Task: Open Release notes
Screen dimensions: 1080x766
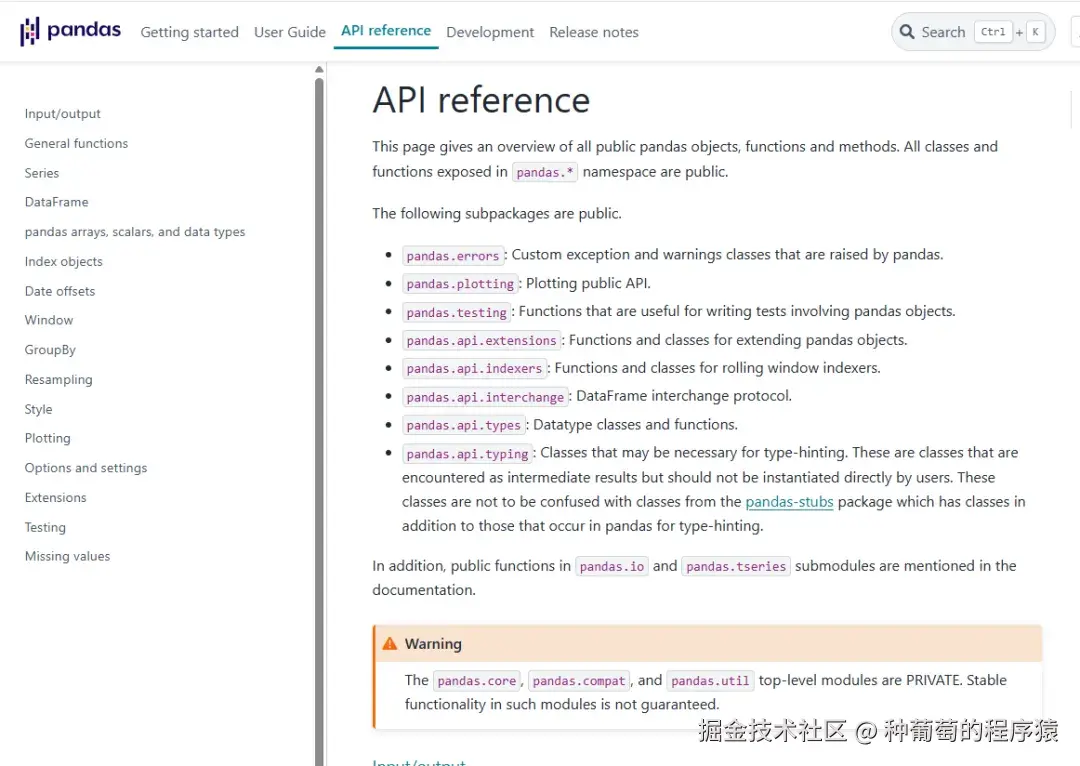Action: (x=594, y=32)
